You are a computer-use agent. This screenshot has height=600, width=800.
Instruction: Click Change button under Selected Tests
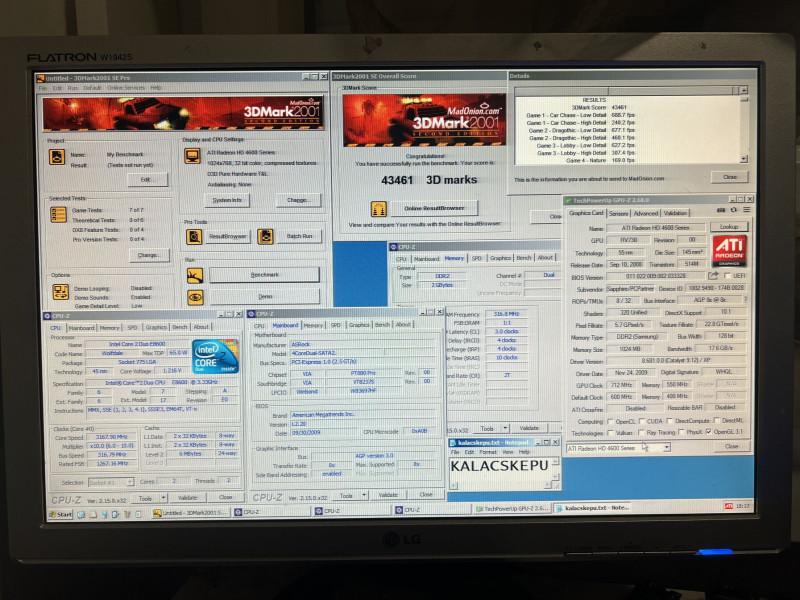click(x=148, y=255)
